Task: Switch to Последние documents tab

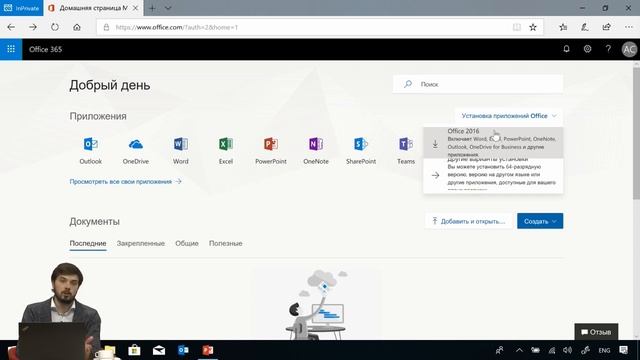Action: pos(88,243)
